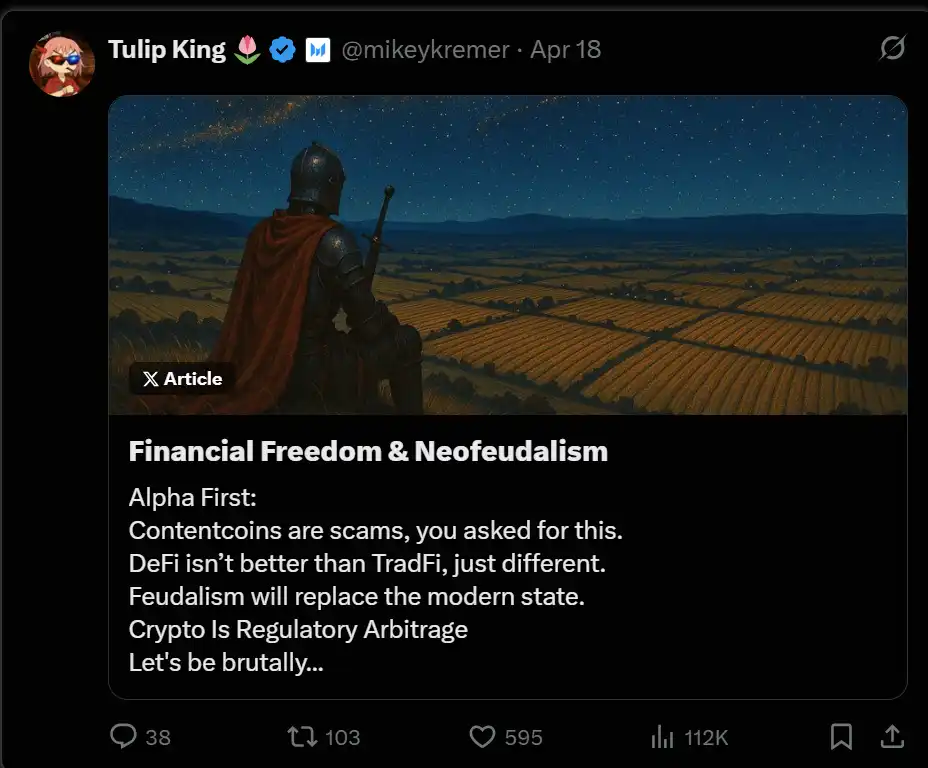This screenshot has width=928, height=768.
Task: Repost the Tulip King article post
Action: coord(300,737)
